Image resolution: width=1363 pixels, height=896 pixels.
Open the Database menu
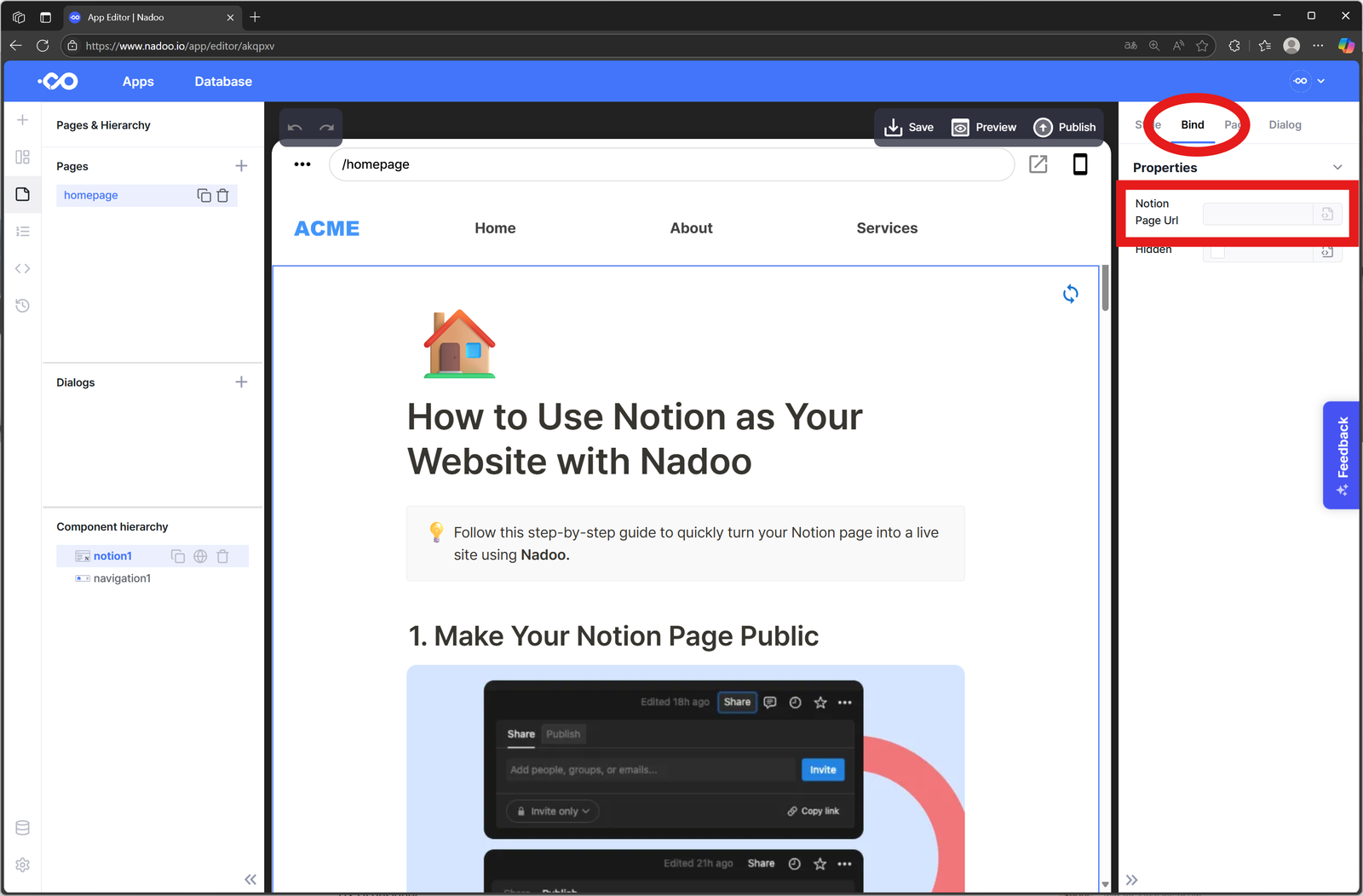tap(223, 82)
